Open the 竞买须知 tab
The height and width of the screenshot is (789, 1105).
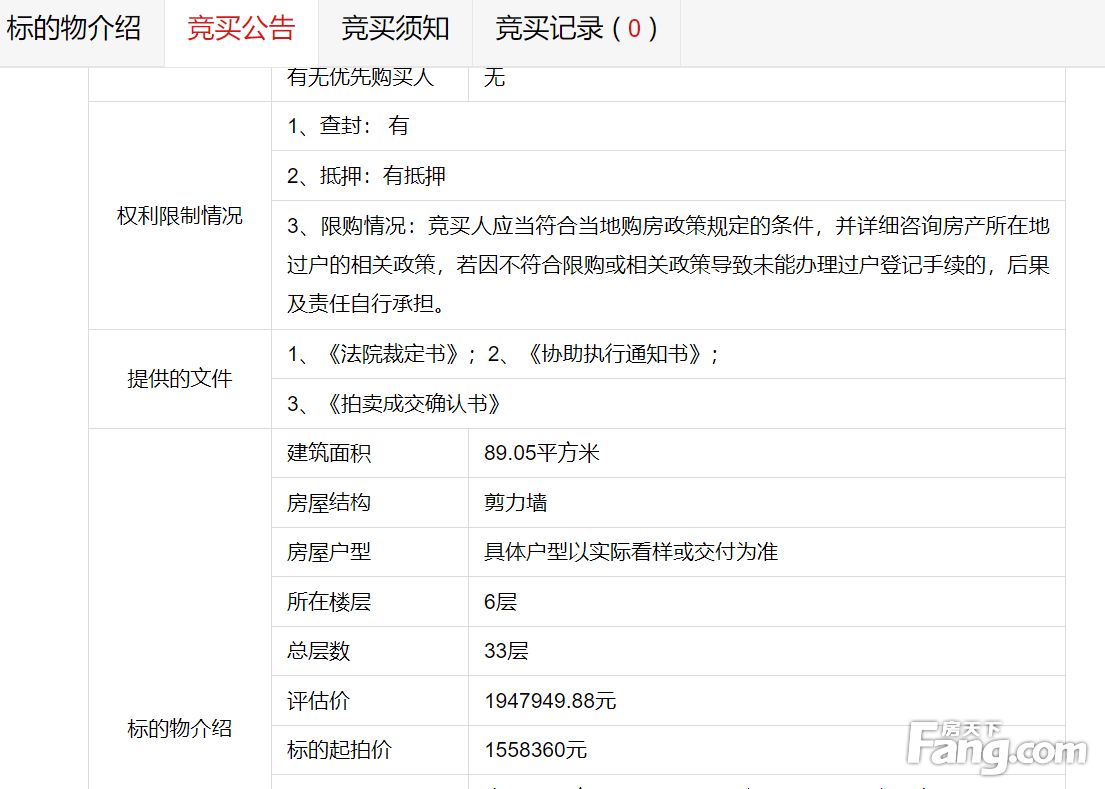(x=395, y=29)
